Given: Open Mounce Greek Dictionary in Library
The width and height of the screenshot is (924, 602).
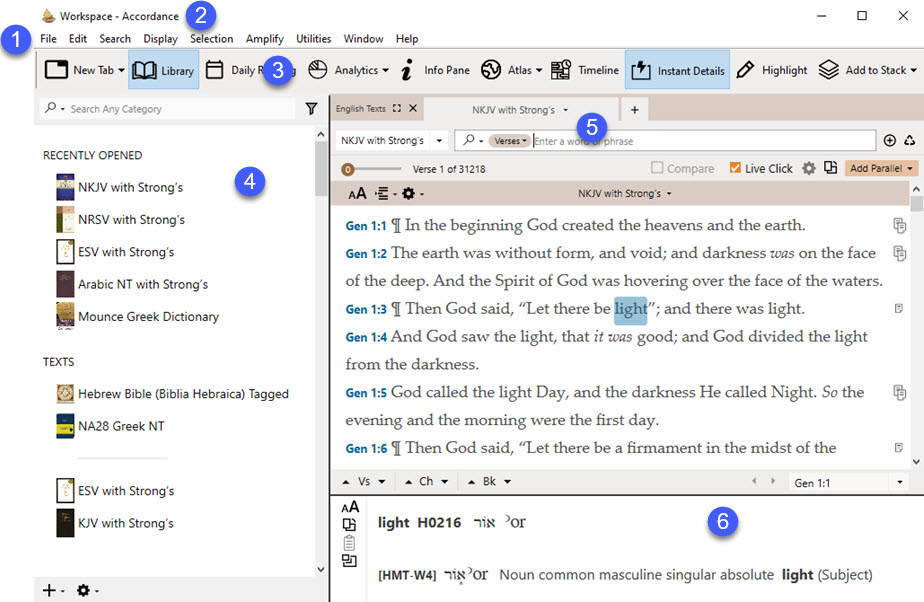Looking at the screenshot, I should pyautogui.click(x=148, y=317).
